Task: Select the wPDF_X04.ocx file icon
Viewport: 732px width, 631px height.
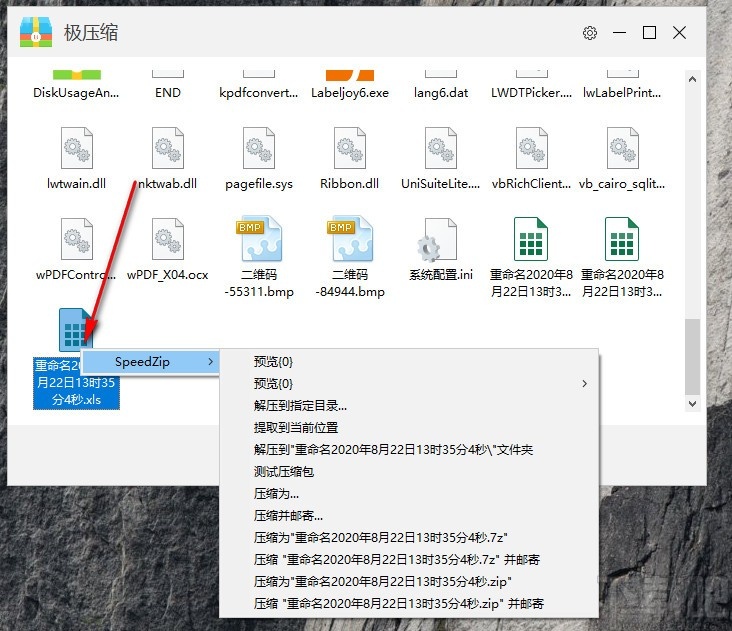Action: pyautogui.click(x=168, y=239)
